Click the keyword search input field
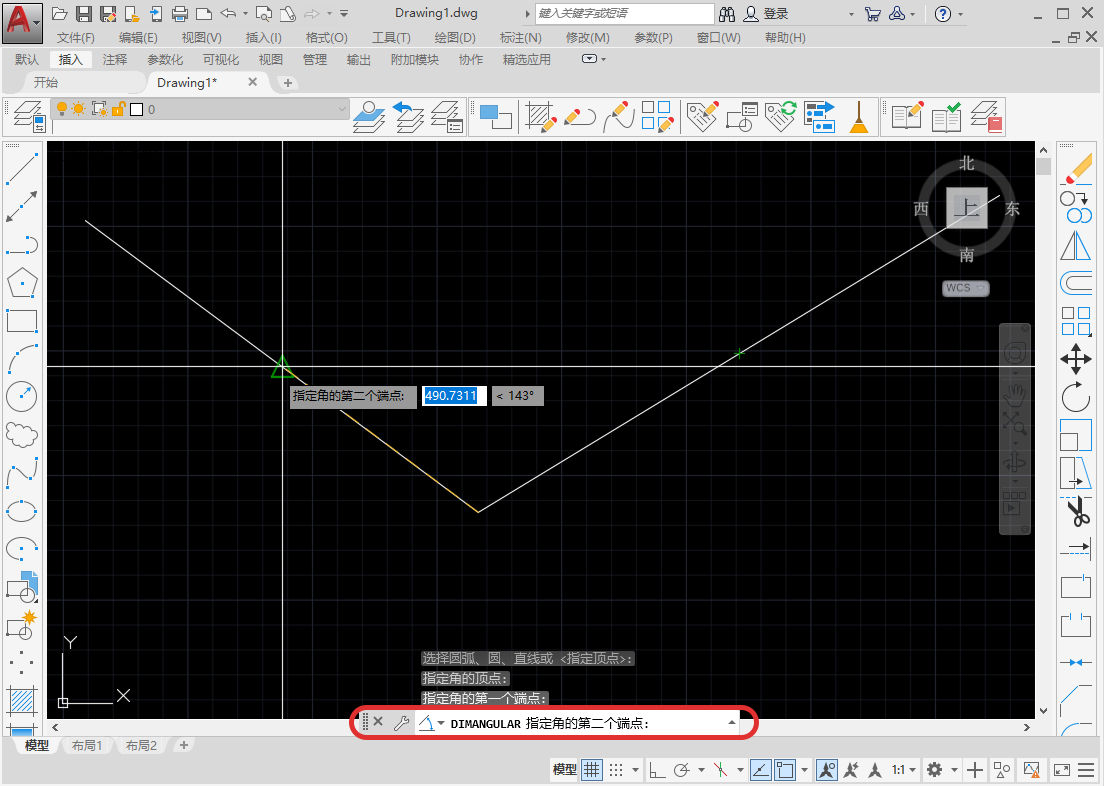The image size is (1104, 786). tap(625, 13)
